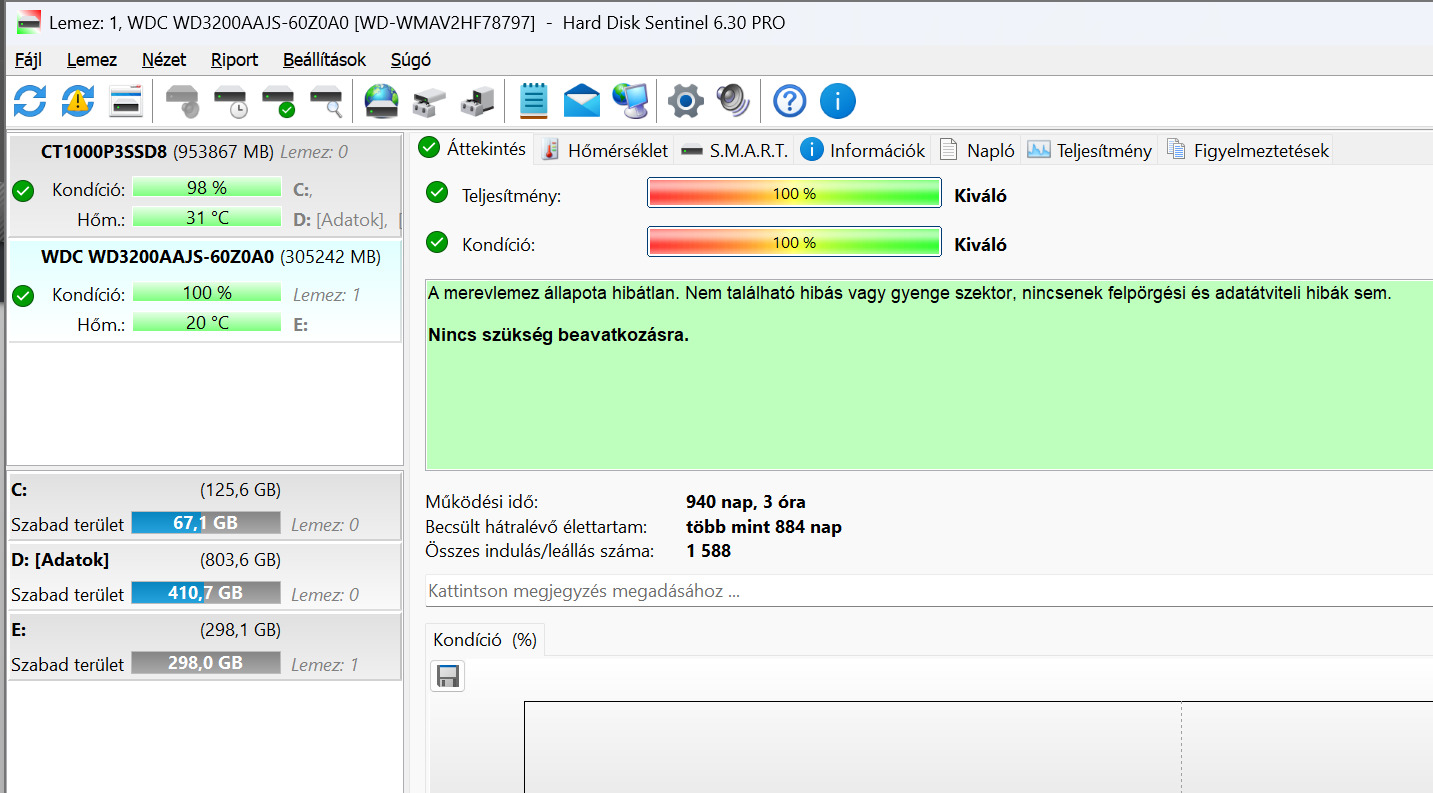Click the 410,7 GB free space bar
The height and width of the screenshot is (793, 1433).
coord(206,593)
